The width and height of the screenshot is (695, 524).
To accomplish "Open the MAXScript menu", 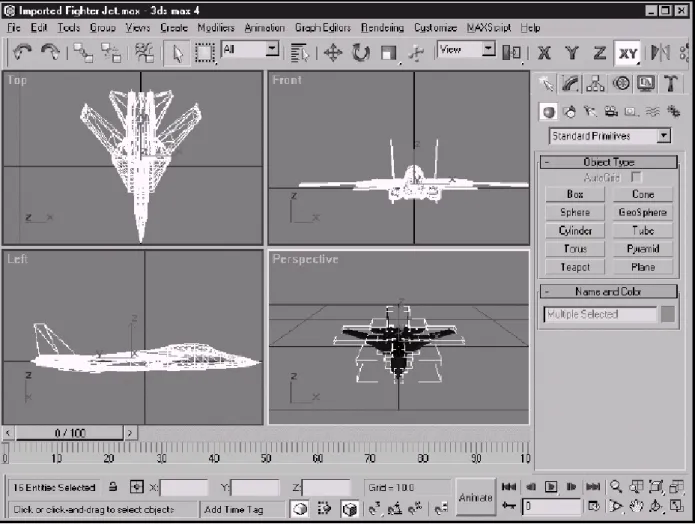I will click(x=489, y=27).
